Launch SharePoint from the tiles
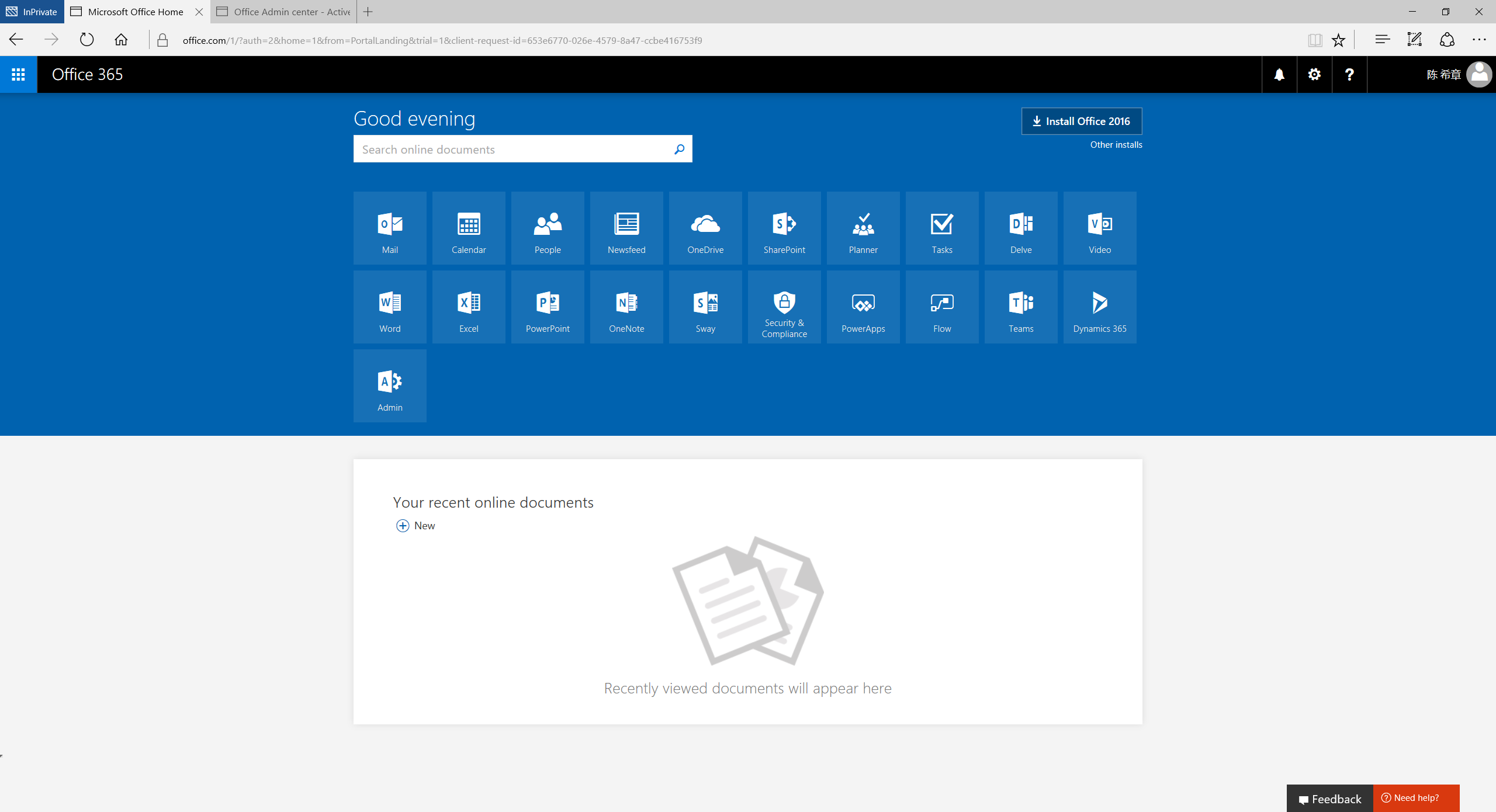Image resolution: width=1496 pixels, height=812 pixels. (784, 228)
